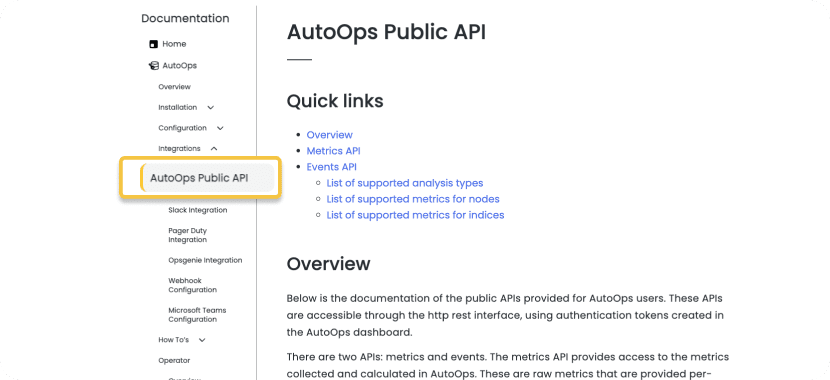Follow the Overview quick link
This screenshot has width=830, height=380.
point(329,135)
